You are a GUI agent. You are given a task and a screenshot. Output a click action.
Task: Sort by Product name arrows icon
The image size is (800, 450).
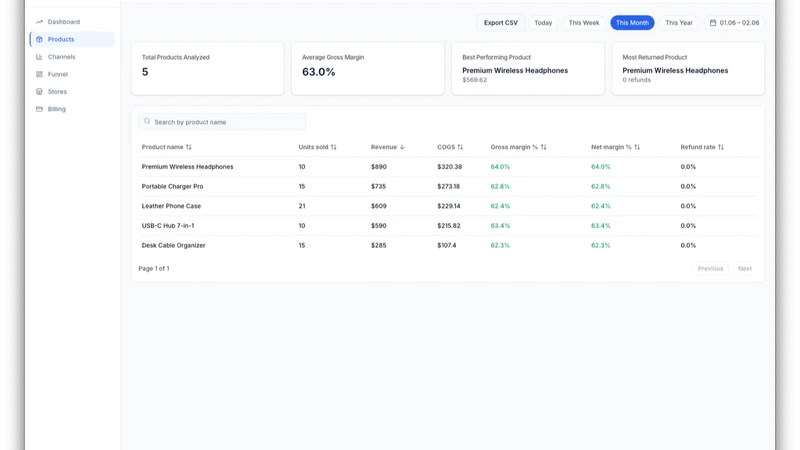[189, 147]
